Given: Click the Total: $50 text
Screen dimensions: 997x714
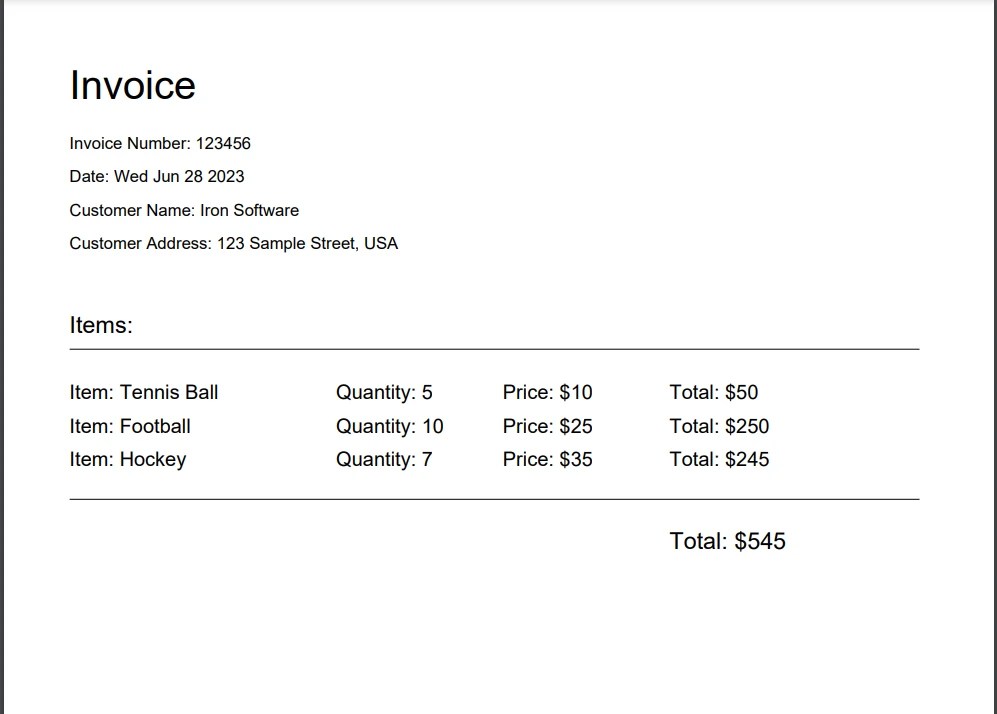Looking at the screenshot, I should pos(714,392).
